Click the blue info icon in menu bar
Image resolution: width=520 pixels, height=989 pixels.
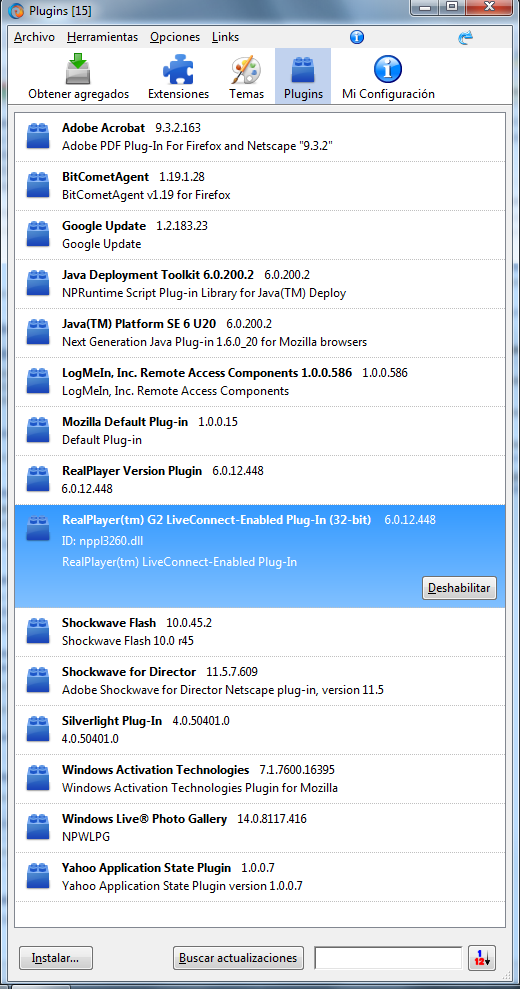(x=357, y=37)
